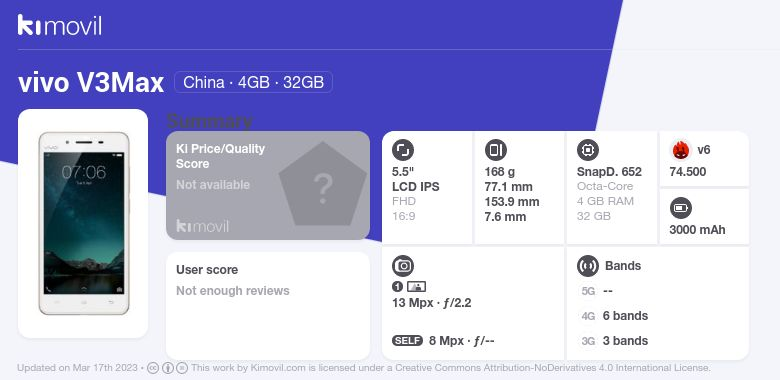
Task: Click the network bands signal icon
Action: tap(587, 266)
